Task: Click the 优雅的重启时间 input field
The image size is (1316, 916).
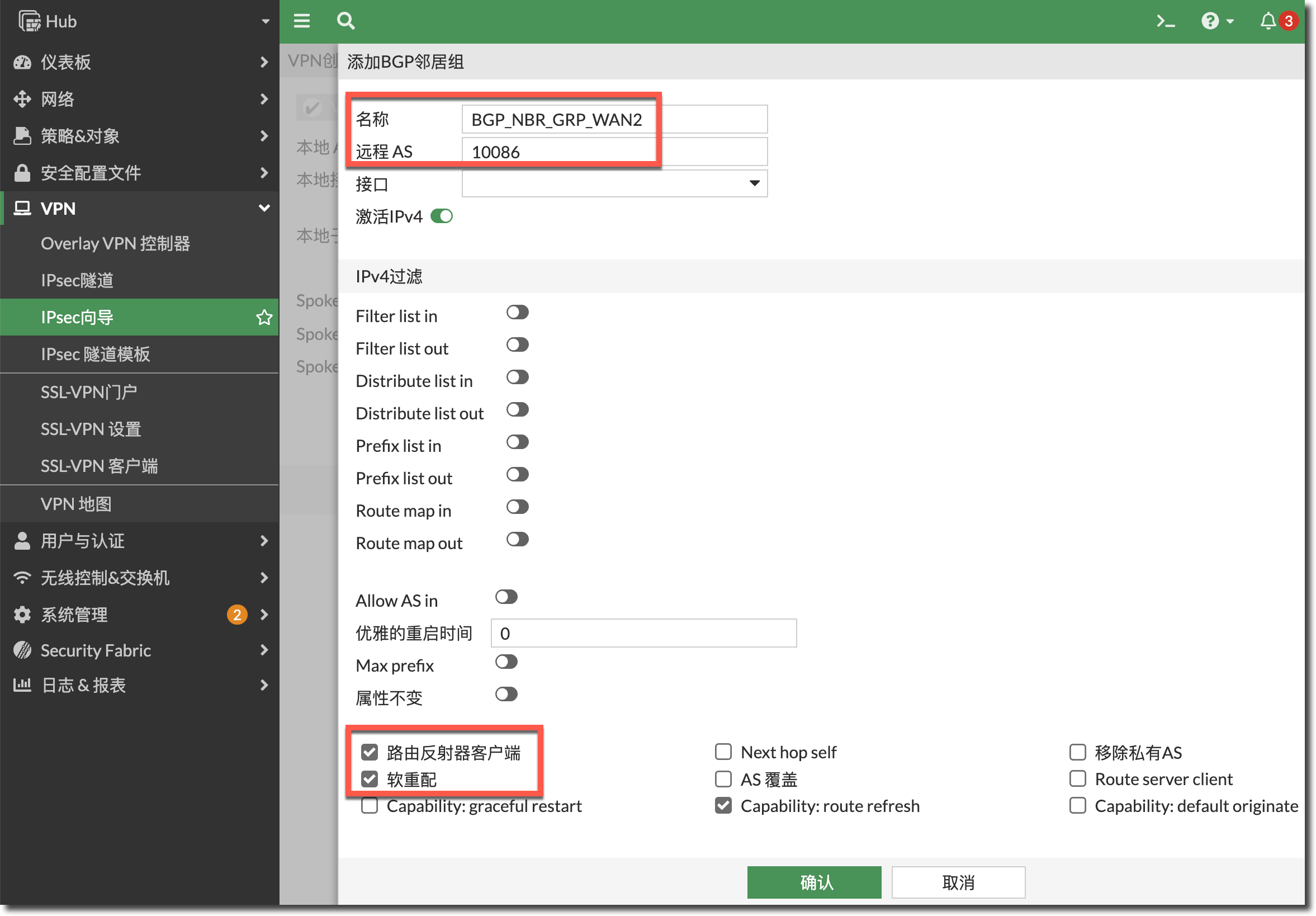Action: click(643, 633)
